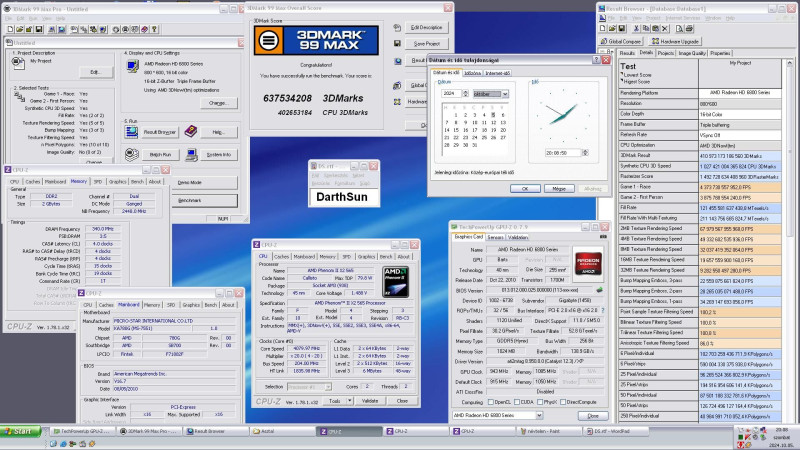
Task: Click Print Preview icon in Result Browser toolbar
Action: coord(681,29)
